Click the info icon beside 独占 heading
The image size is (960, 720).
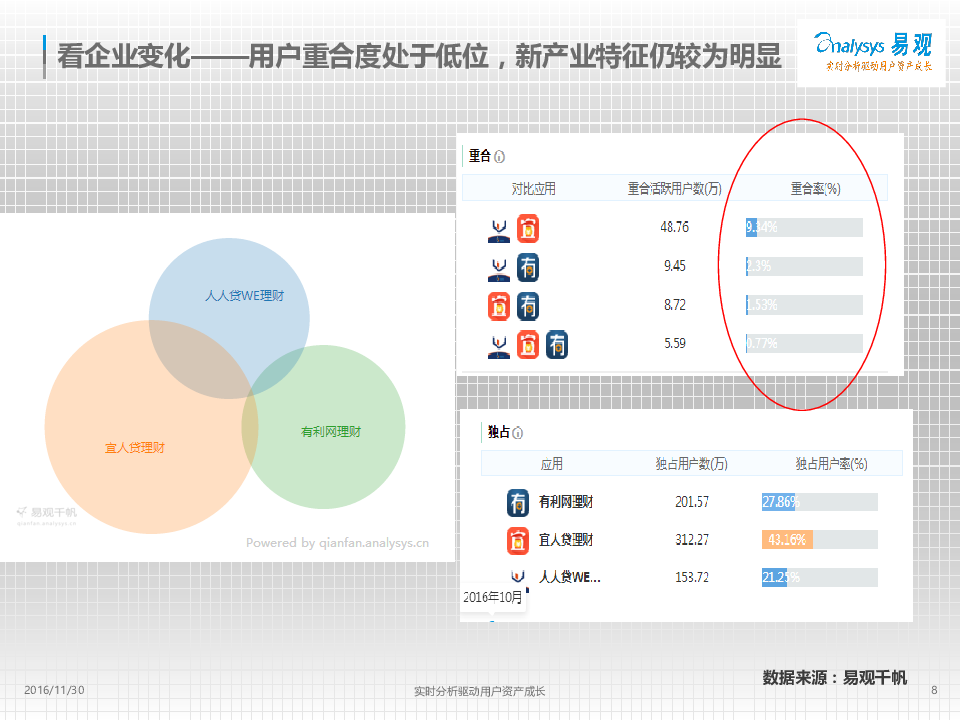click(518, 433)
